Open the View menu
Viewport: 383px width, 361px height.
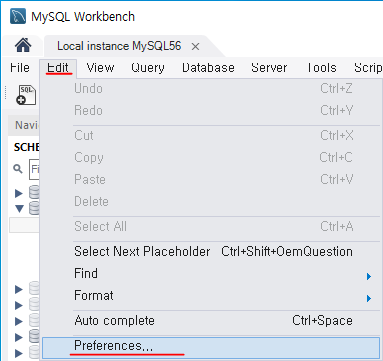coord(100,68)
